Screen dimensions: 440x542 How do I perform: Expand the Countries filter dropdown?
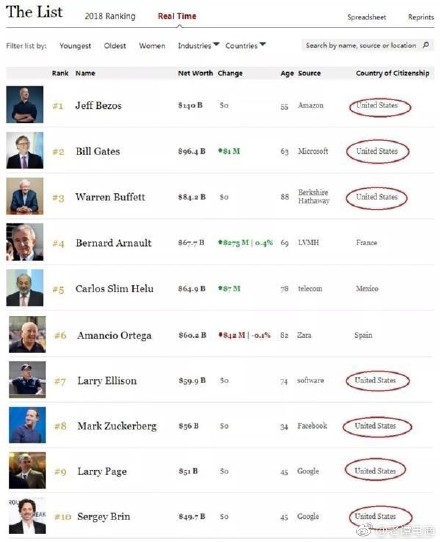tap(245, 46)
